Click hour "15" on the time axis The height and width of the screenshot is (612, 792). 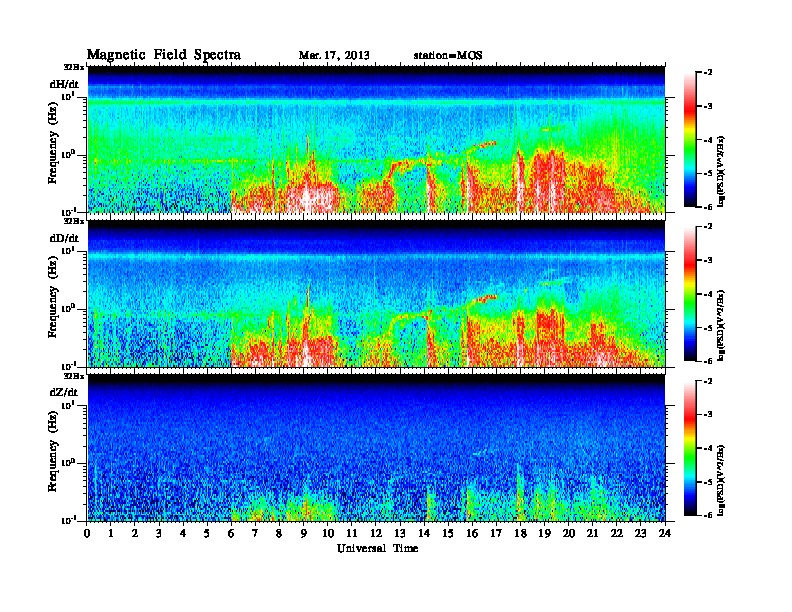[448, 534]
